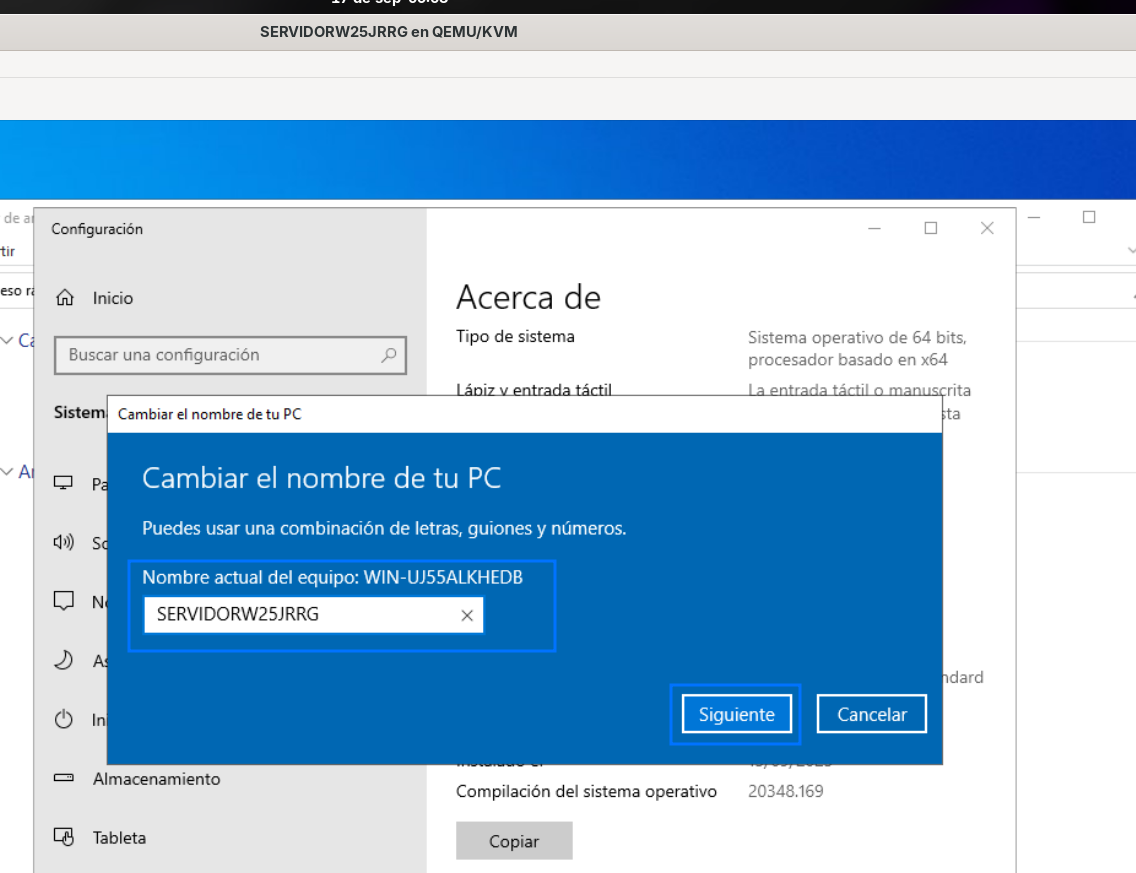Click Nombre actual del equipo WIN-UJ55ALKHEDB text
Screen dimensions: 1136x873
pos(333,577)
